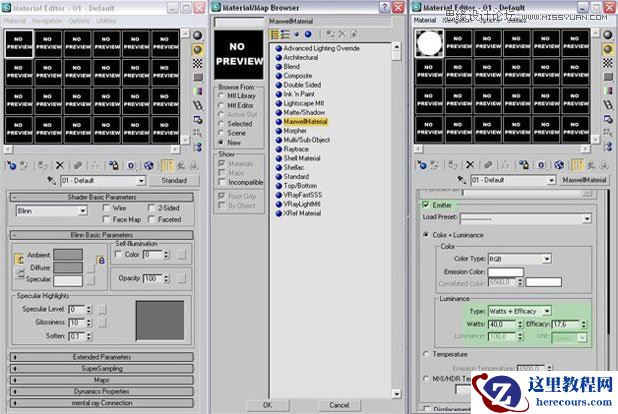Click Get Material icon in left Material Editor
Image resolution: width=618 pixels, height=414 pixels.
click(11, 166)
